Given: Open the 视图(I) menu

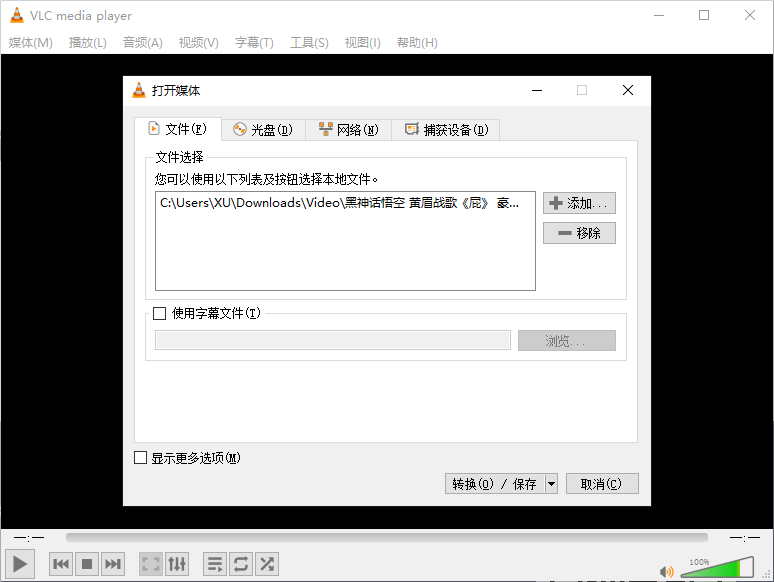Looking at the screenshot, I should tap(362, 43).
